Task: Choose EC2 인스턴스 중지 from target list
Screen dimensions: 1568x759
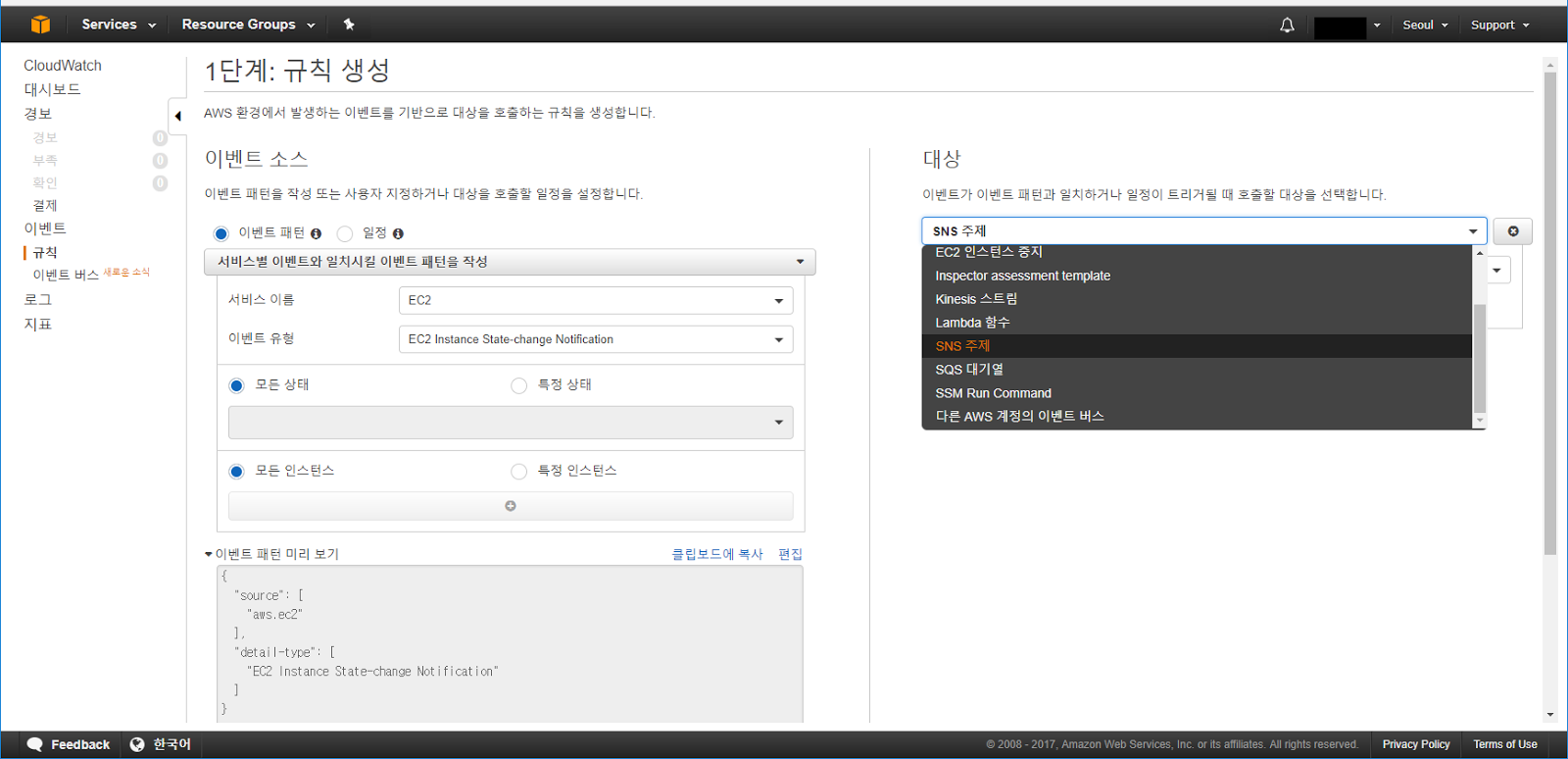Action: tap(1197, 252)
